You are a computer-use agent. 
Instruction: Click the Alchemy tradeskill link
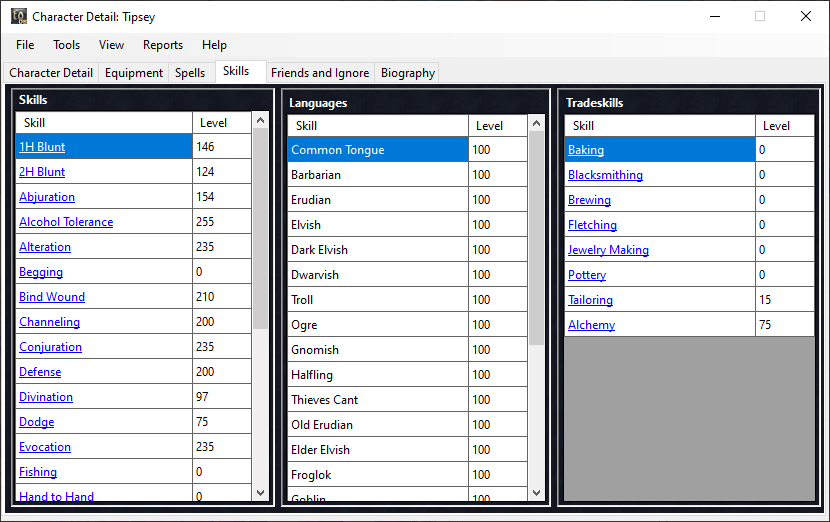tap(591, 325)
